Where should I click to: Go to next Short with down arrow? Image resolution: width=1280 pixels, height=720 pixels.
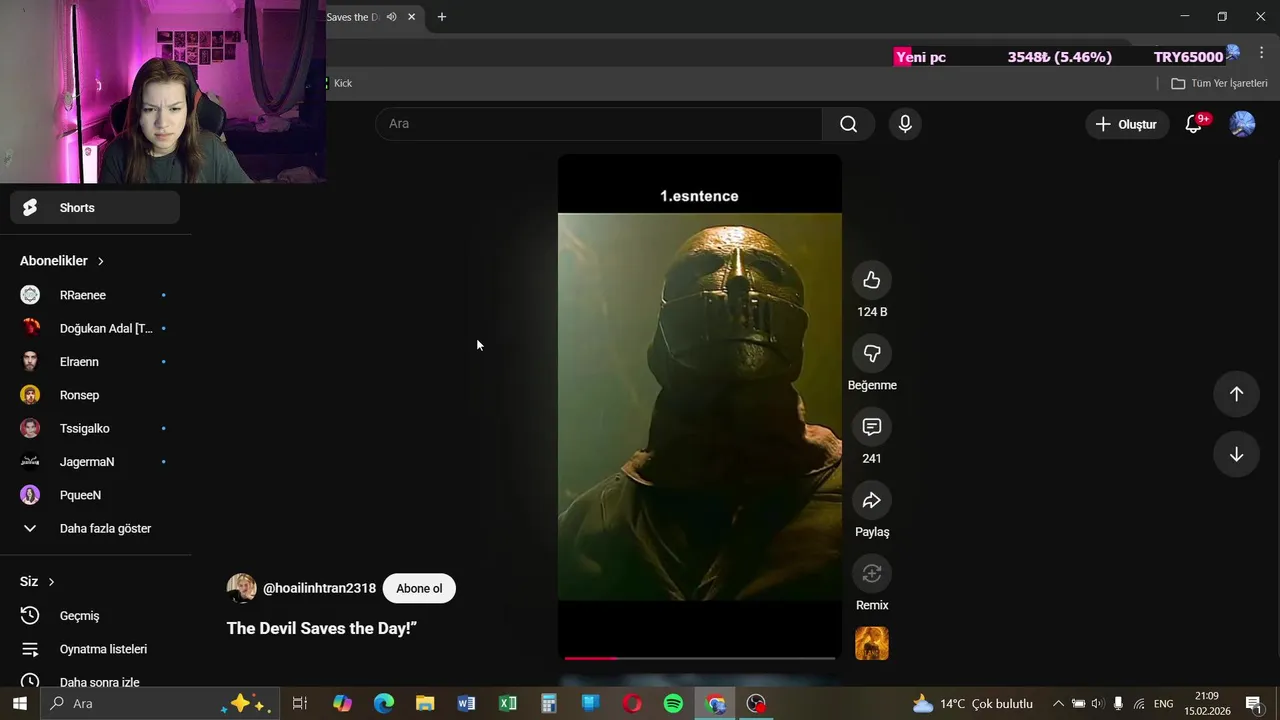click(1236, 454)
